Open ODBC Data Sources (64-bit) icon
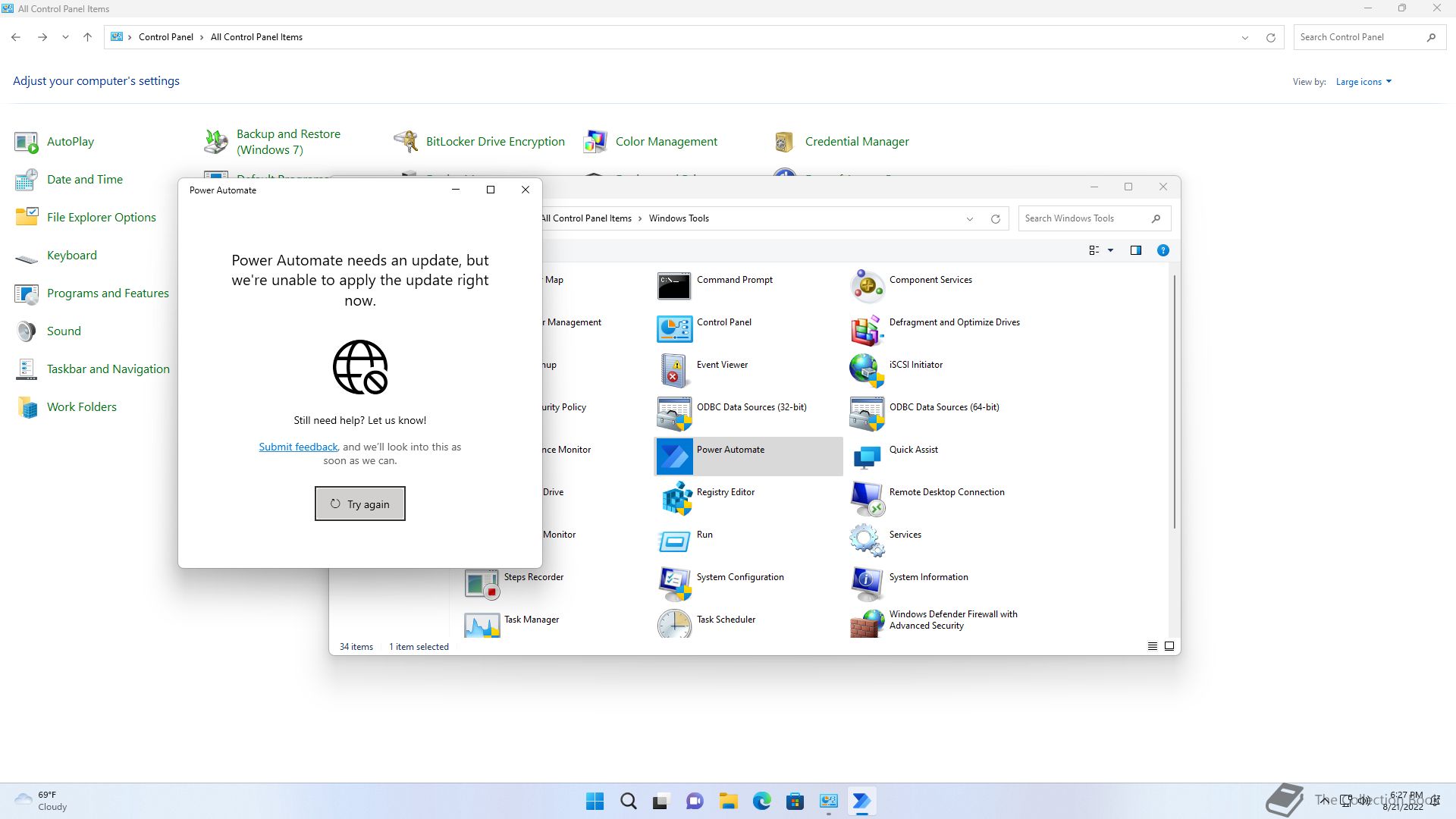Viewport: 1456px width, 819px height. (x=867, y=413)
